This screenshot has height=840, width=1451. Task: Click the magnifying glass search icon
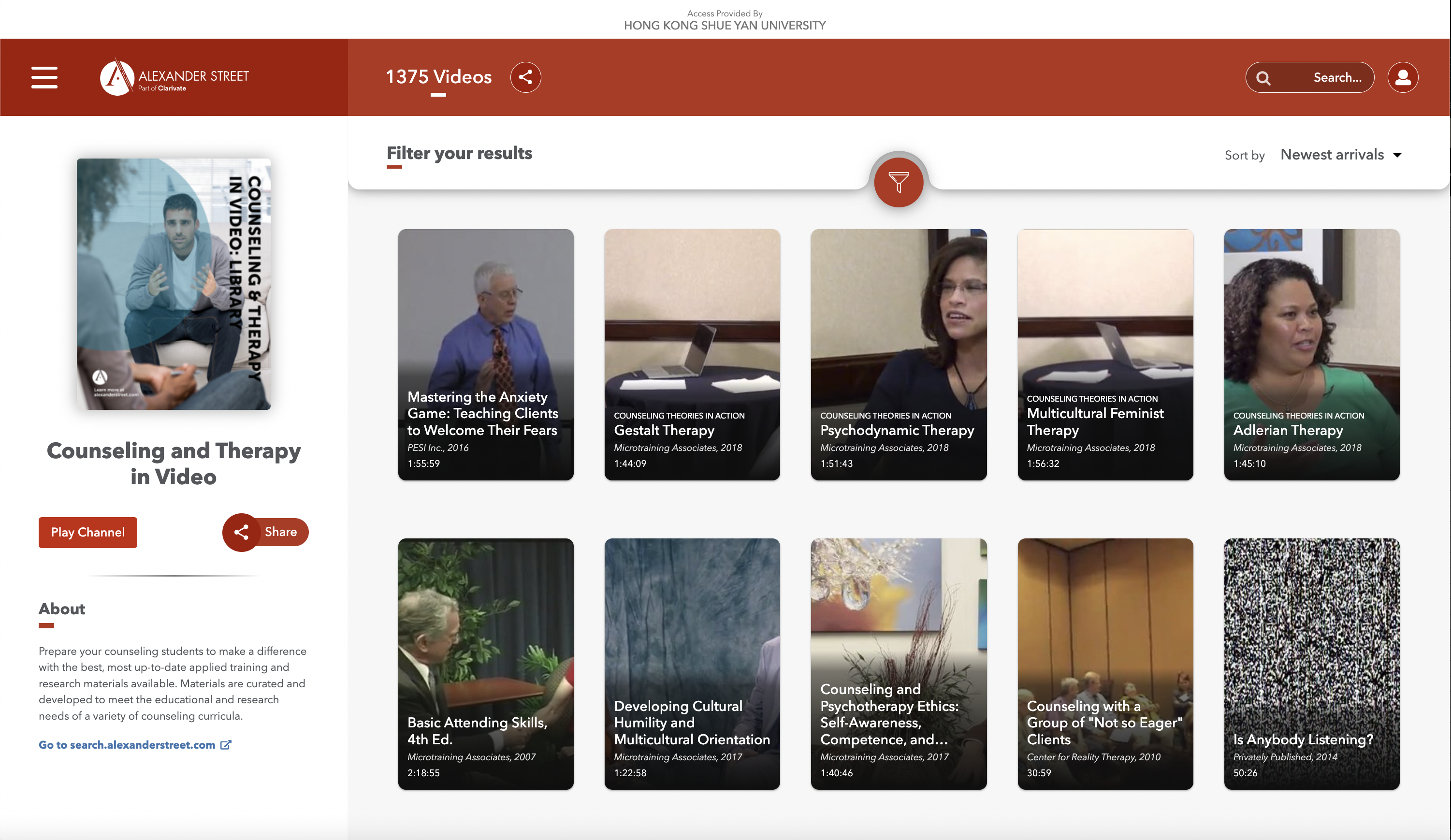(x=1263, y=78)
